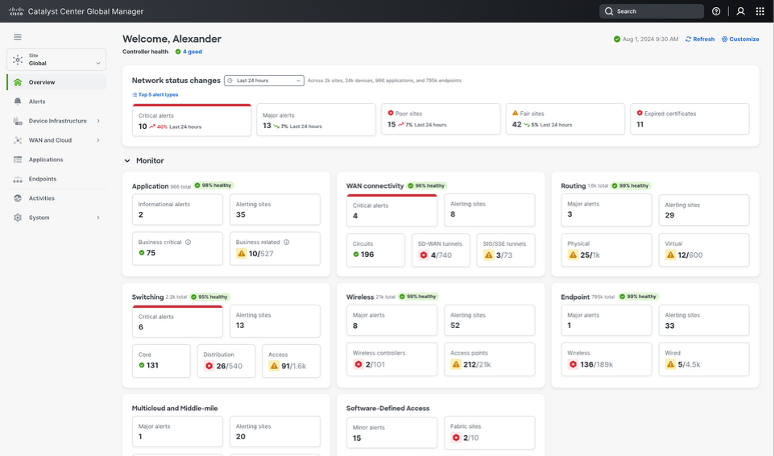Viewport: 774px width, 456px height.
Task: Click the Fair sites warning icon
Action: pyautogui.click(x=515, y=113)
